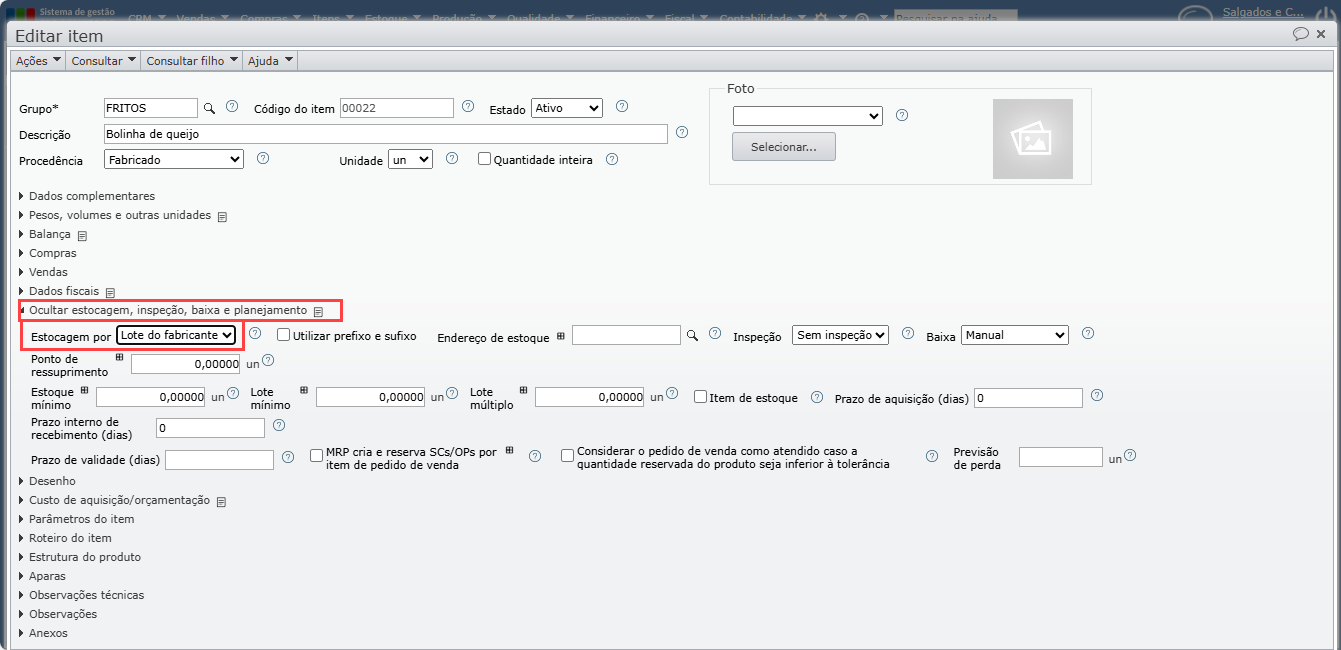Click help icon after Endereço de estoque search
Screen dimensions: 1341x650
715,334
